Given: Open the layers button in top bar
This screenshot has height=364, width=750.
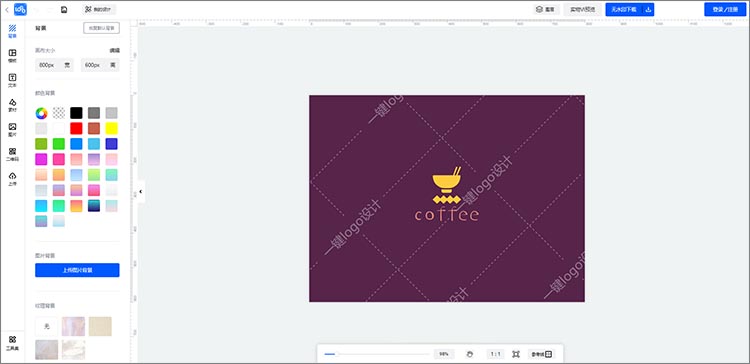Looking at the screenshot, I should (x=545, y=10).
